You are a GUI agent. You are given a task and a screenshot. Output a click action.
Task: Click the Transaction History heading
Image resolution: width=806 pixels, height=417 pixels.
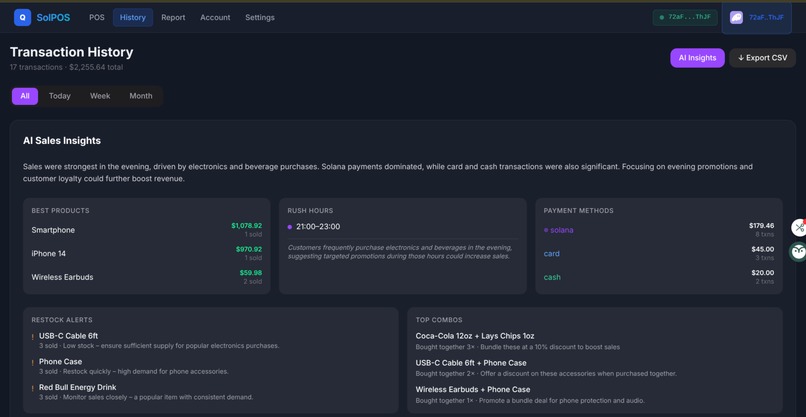(71, 52)
